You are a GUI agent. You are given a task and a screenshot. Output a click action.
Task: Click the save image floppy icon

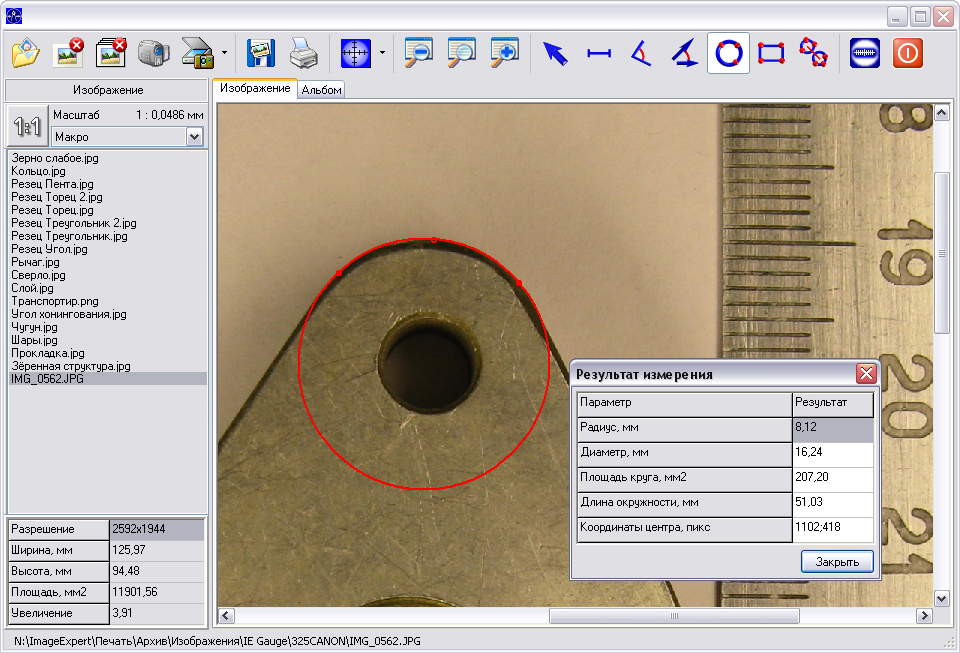[x=260, y=53]
